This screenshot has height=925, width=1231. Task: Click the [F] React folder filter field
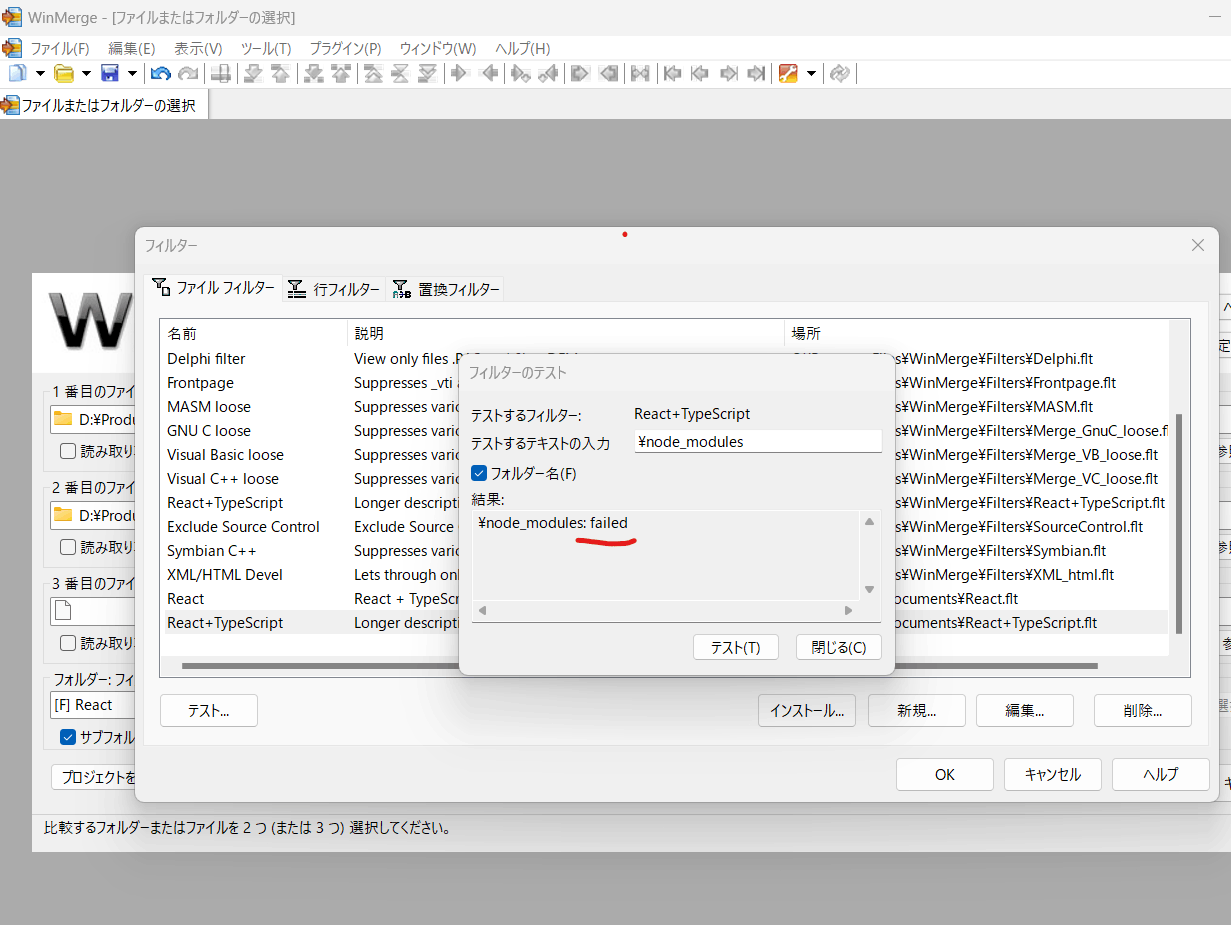point(93,705)
